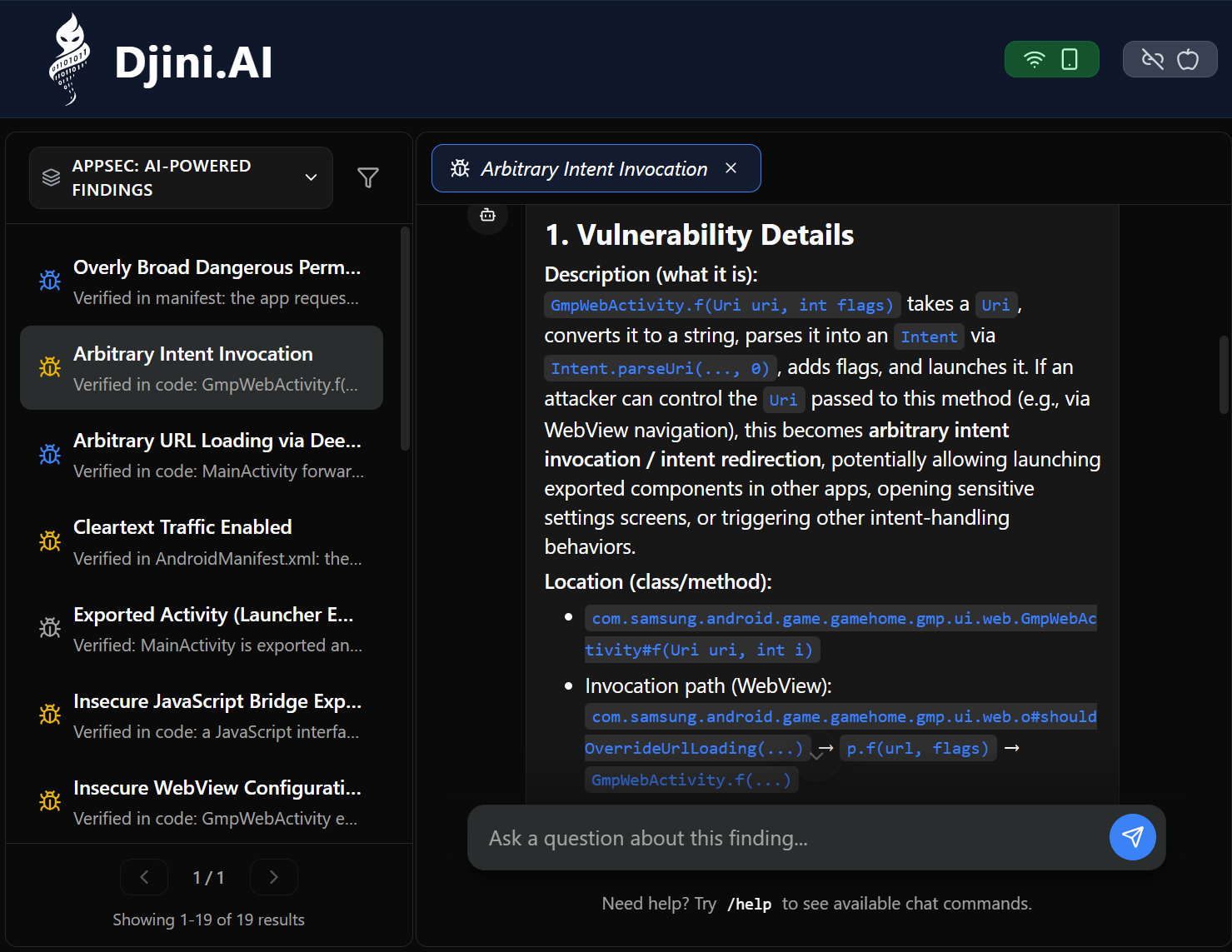Open the Insecure WebView Configurati finding

pyautogui.click(x=202, y=802)
